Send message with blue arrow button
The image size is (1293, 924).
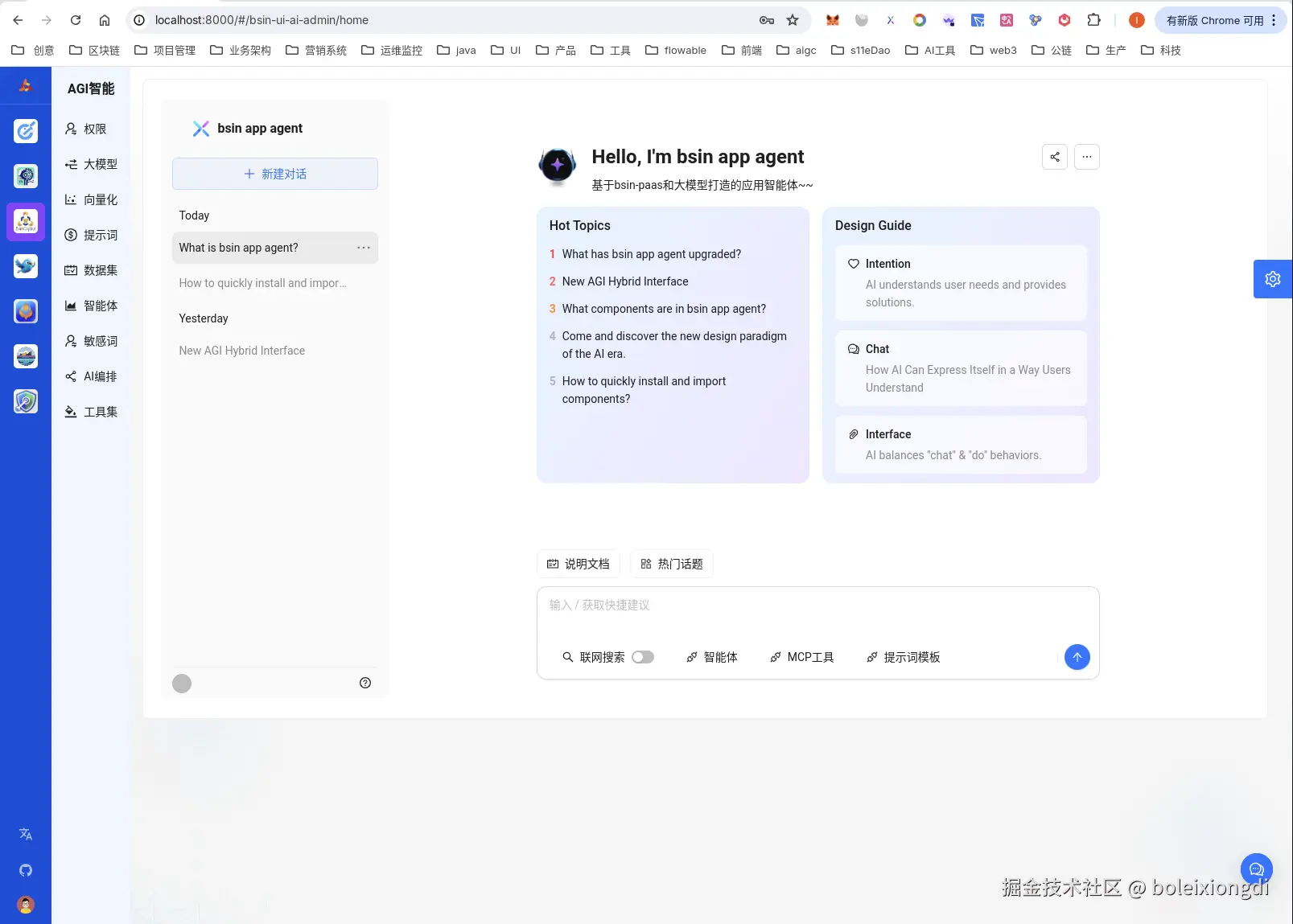click(x=1077, y=657)
